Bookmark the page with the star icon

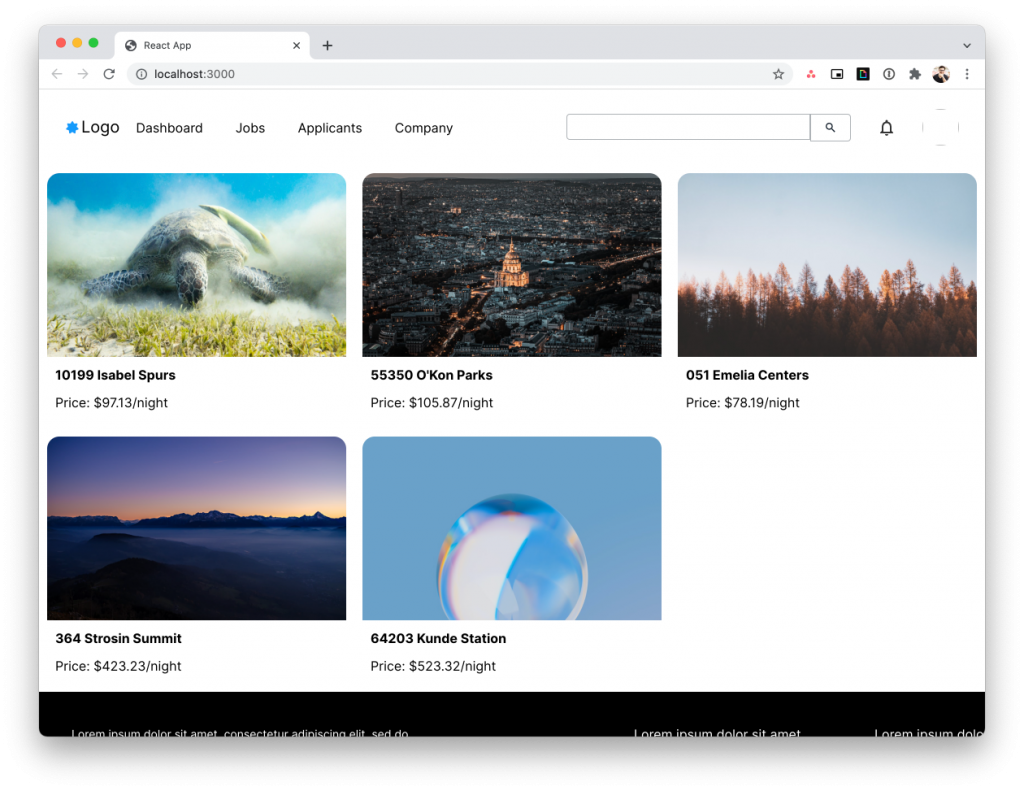[779, 74]
